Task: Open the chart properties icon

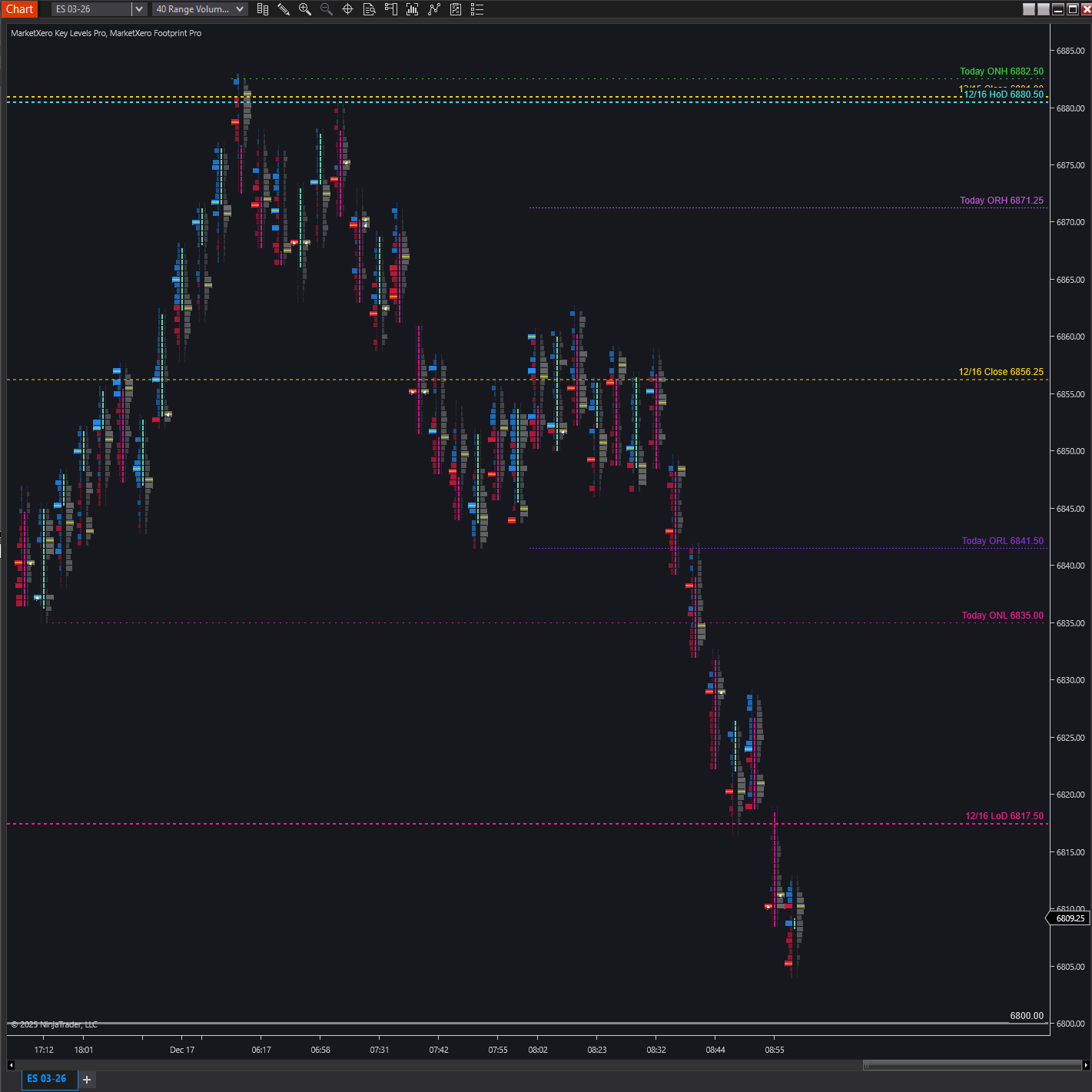Action: coord(456,9)
